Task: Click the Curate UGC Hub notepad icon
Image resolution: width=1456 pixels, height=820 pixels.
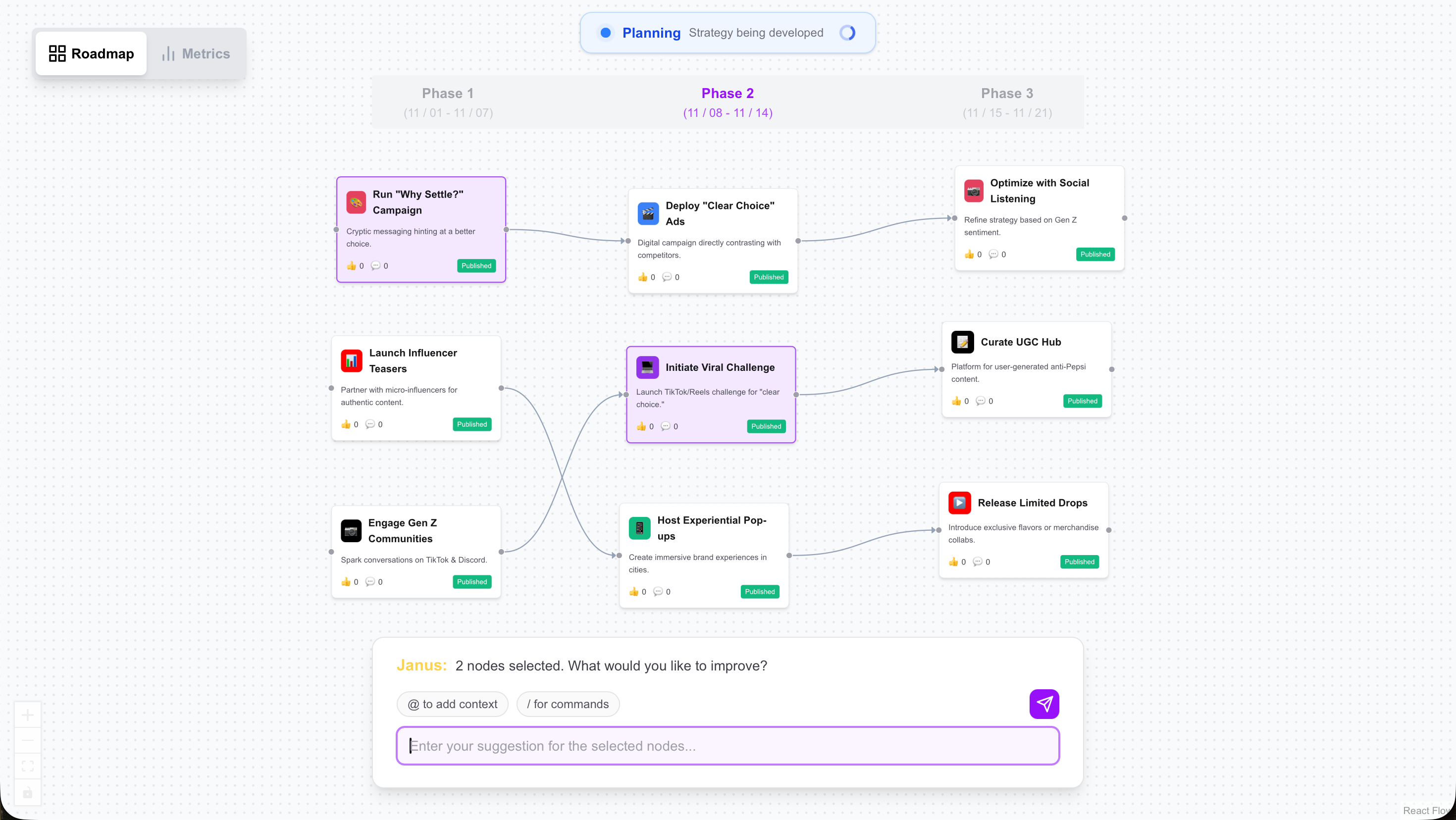Action: coord(962,342)
